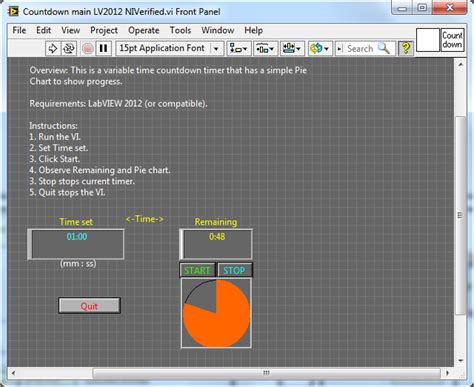Click the 'Remaining' label
This screenshot has width=474, height=387.
216,222
